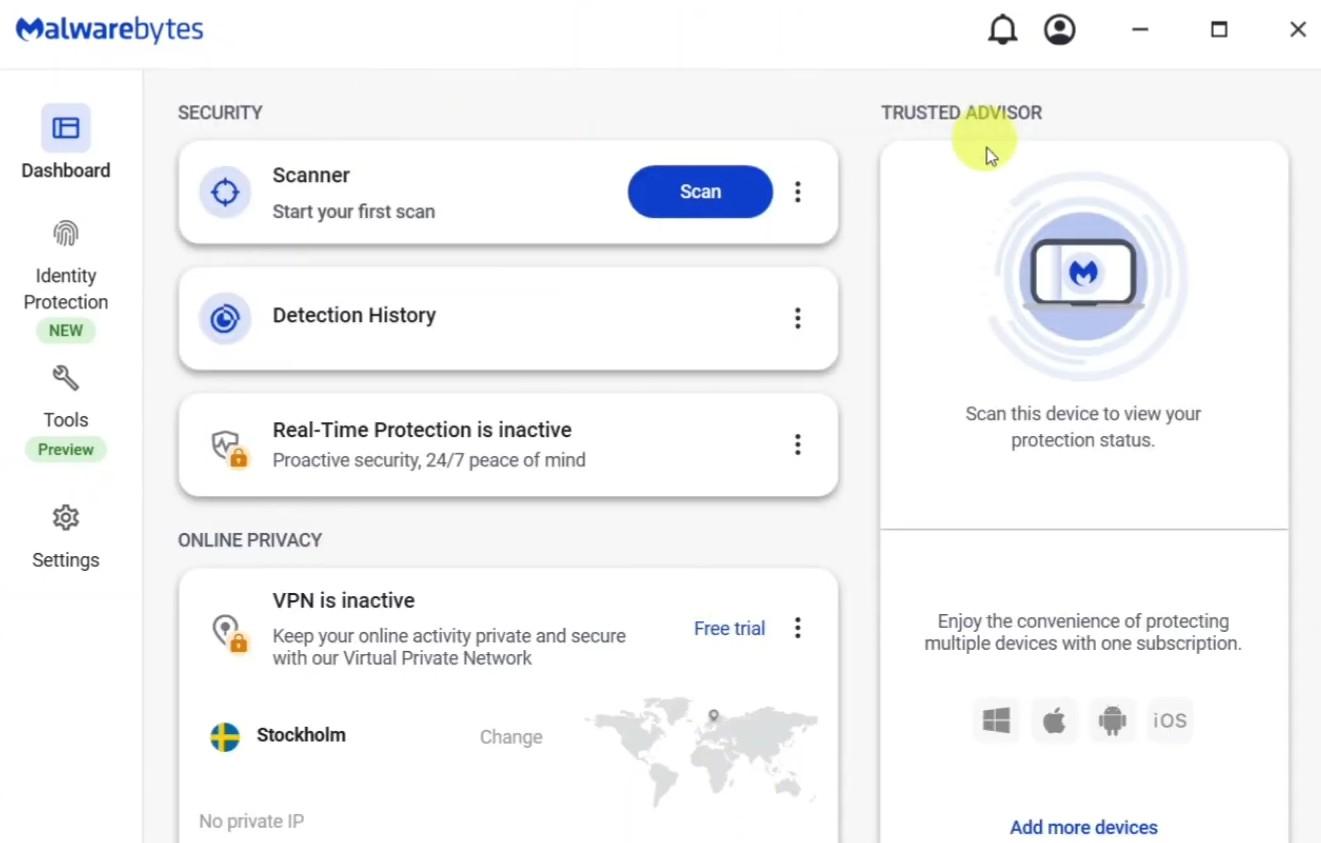Viewport: 1321px width, 843px height.
Task: Select the Android platform icon
Action: (x=1112, y=720)
